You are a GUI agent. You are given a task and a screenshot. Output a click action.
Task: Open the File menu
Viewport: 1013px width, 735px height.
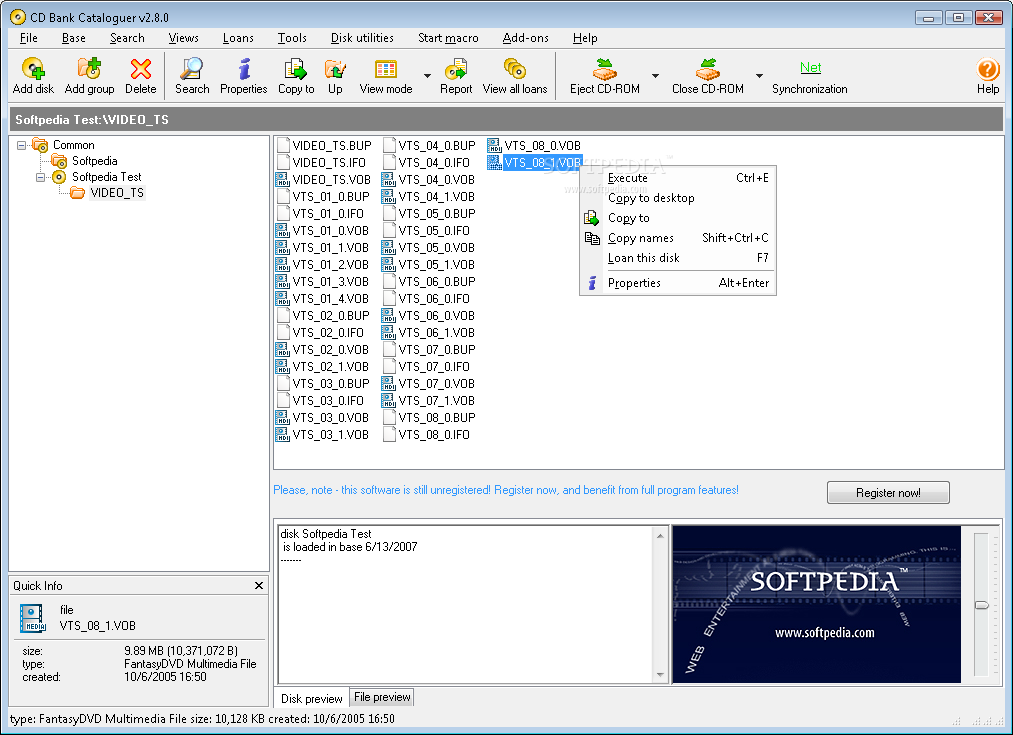tap(28, 38)
